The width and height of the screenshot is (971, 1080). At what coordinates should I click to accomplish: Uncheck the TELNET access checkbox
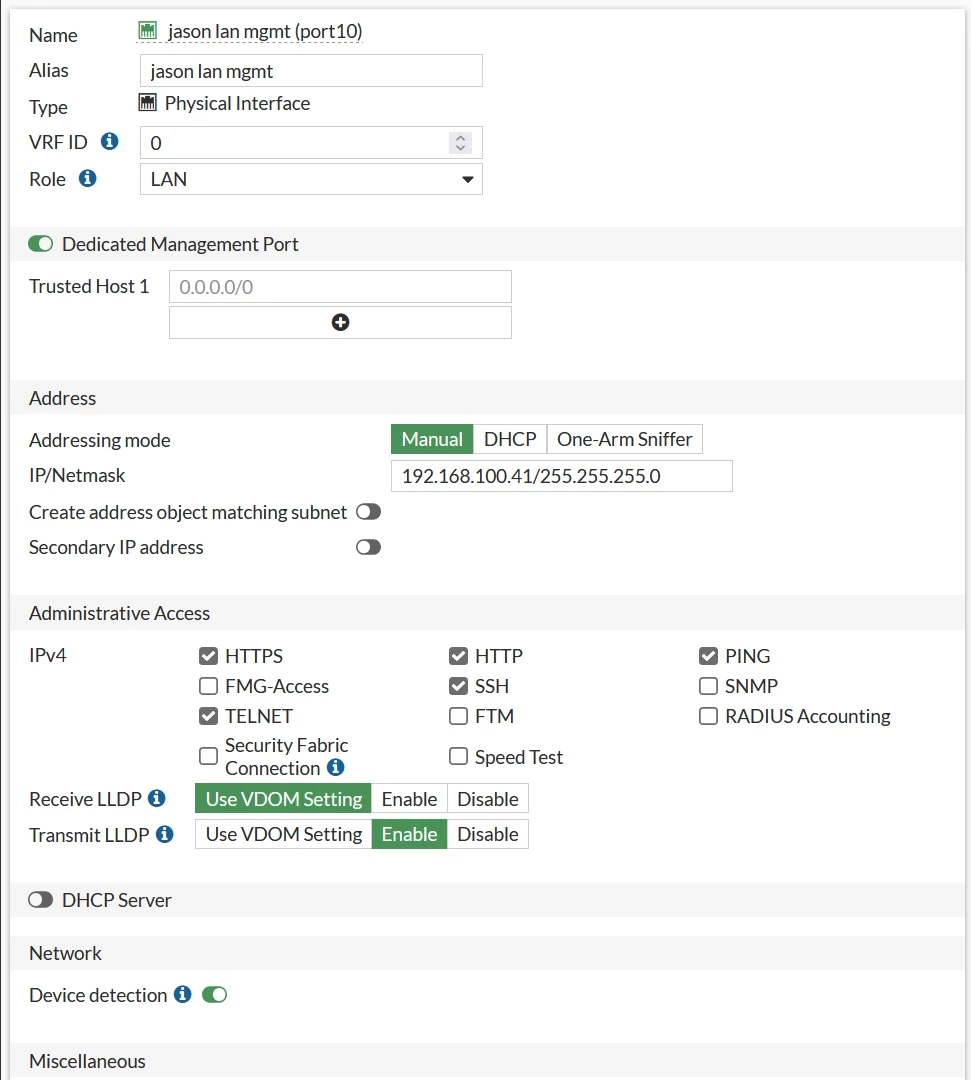pyautogui.click(x=208, y=716)
